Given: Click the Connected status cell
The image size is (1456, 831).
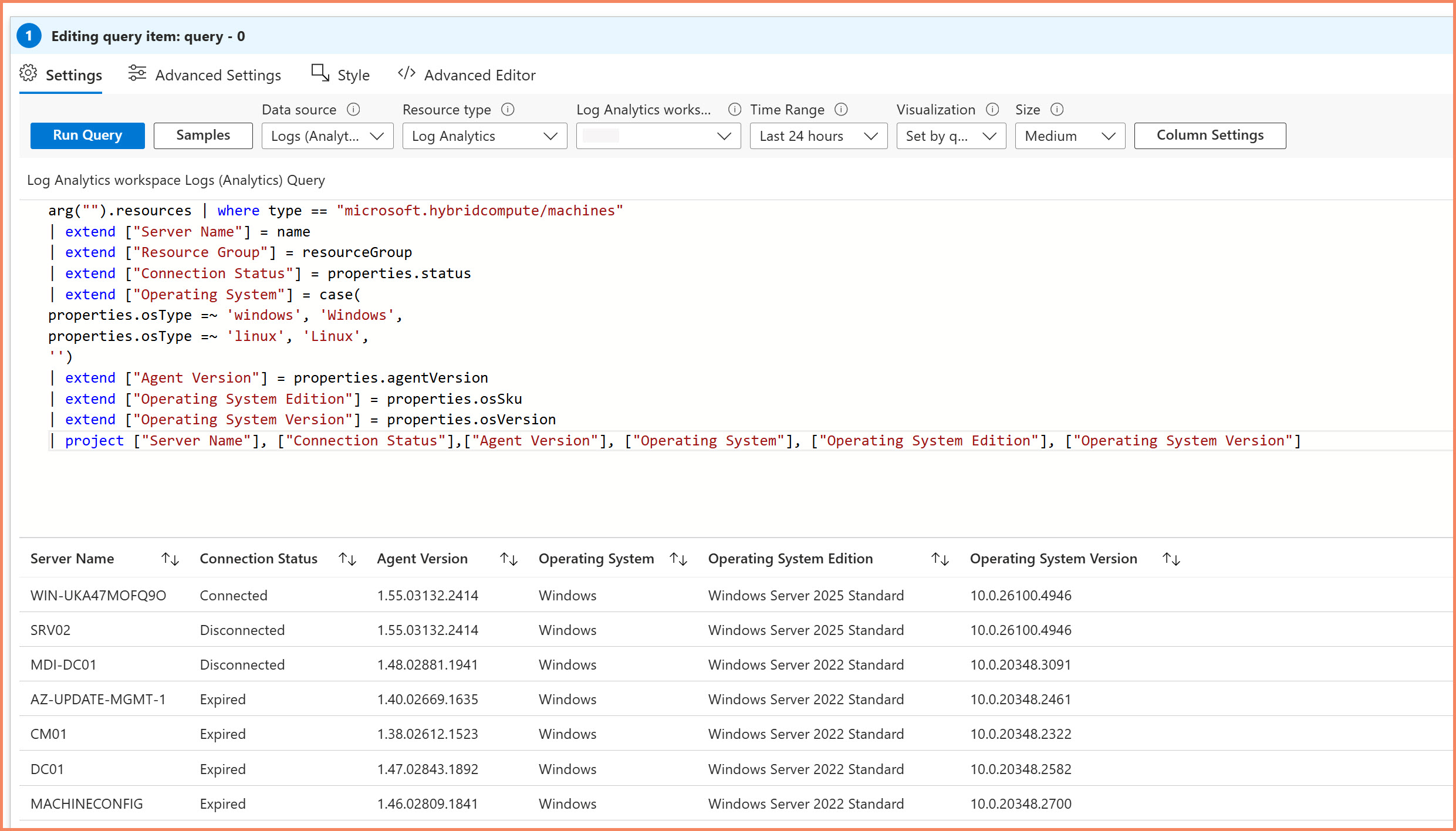Looking at the screenshot, I should (234, 596).
